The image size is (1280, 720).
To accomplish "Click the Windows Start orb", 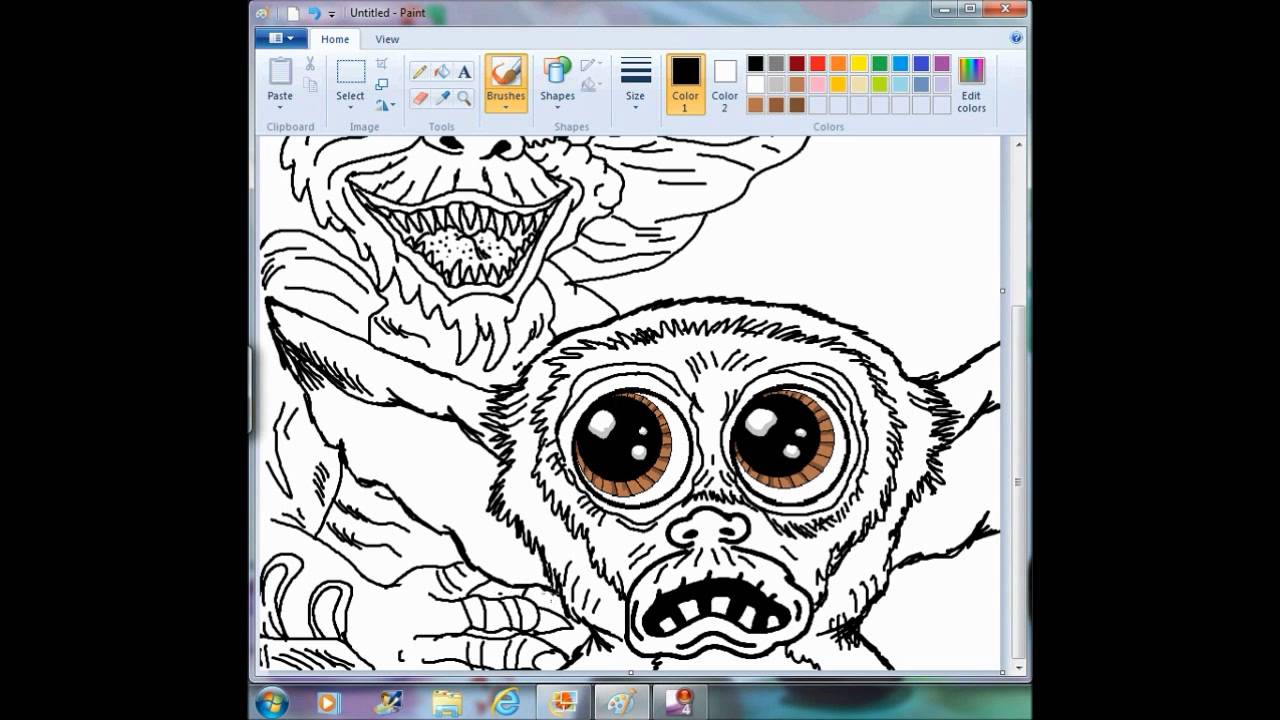I will [272, 703].
